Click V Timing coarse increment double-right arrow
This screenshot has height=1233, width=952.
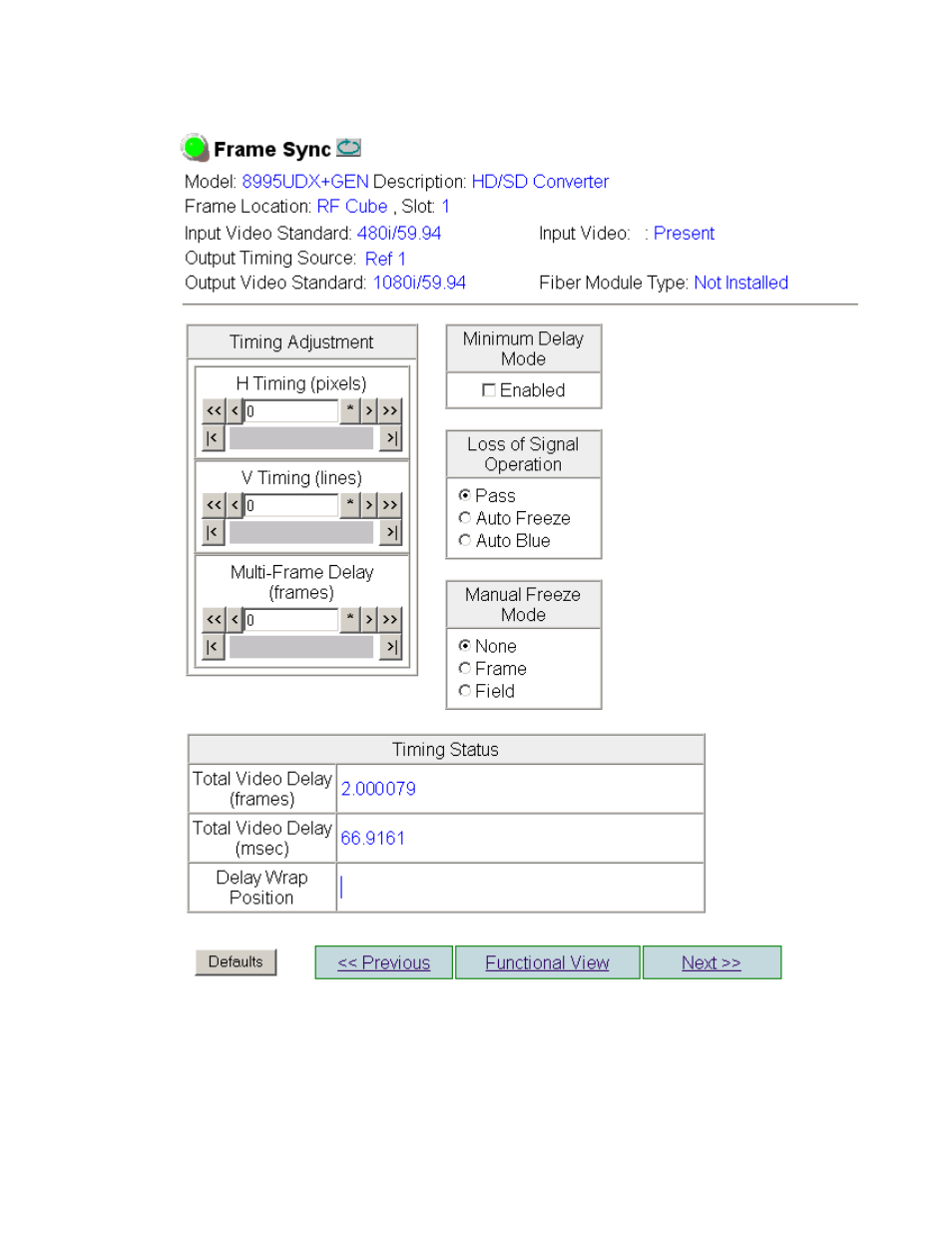(390, 505)
